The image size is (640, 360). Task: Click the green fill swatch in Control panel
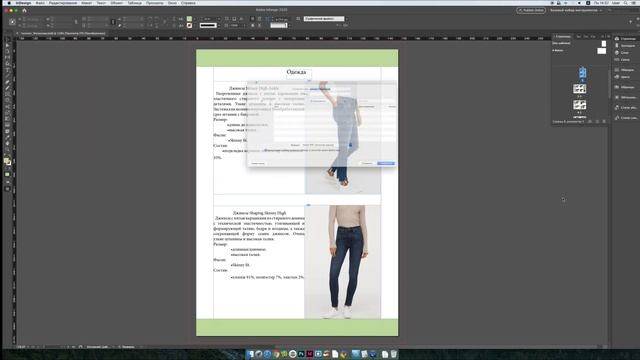(x=189, y=19)
